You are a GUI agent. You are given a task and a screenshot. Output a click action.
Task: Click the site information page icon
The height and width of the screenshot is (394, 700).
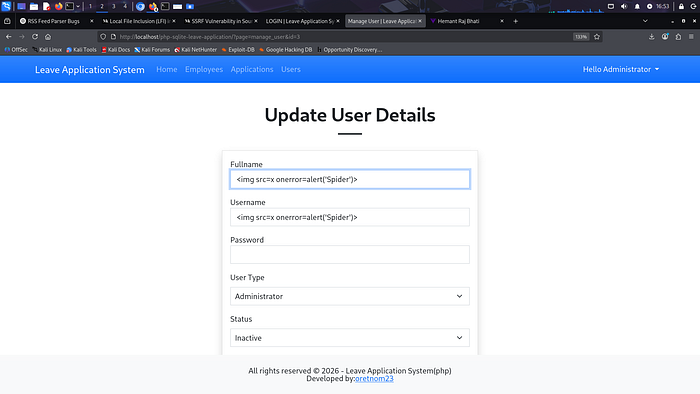[x=113, y=37]
